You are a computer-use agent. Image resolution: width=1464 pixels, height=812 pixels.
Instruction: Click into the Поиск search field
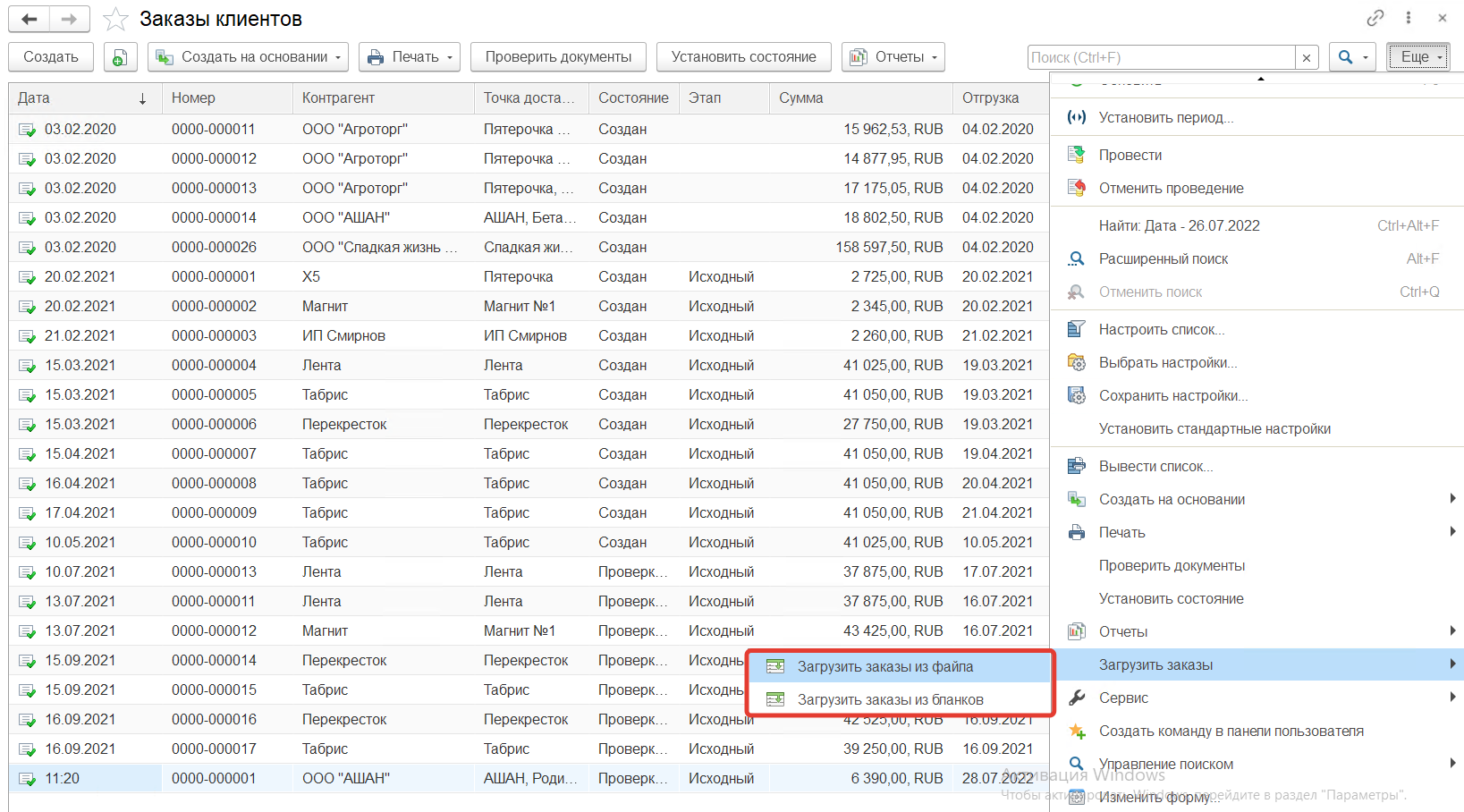(1160, 57)
